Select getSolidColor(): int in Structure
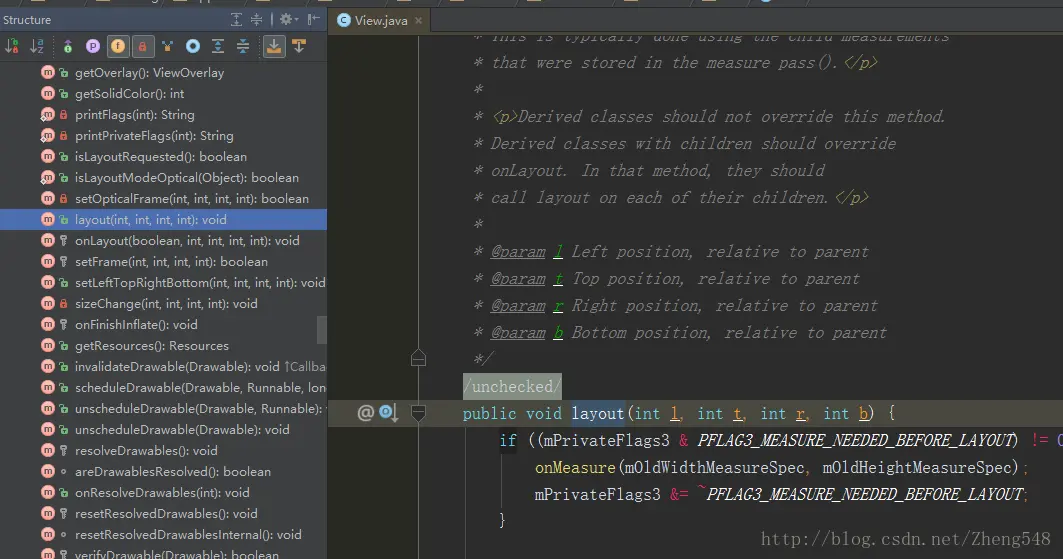 pyautogui.click(x=129, y=94)
